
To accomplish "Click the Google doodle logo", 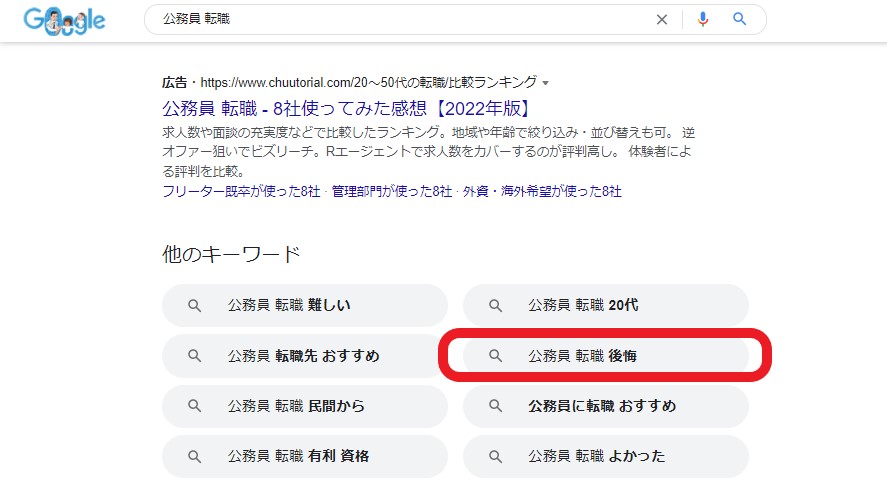I will 65,21.
